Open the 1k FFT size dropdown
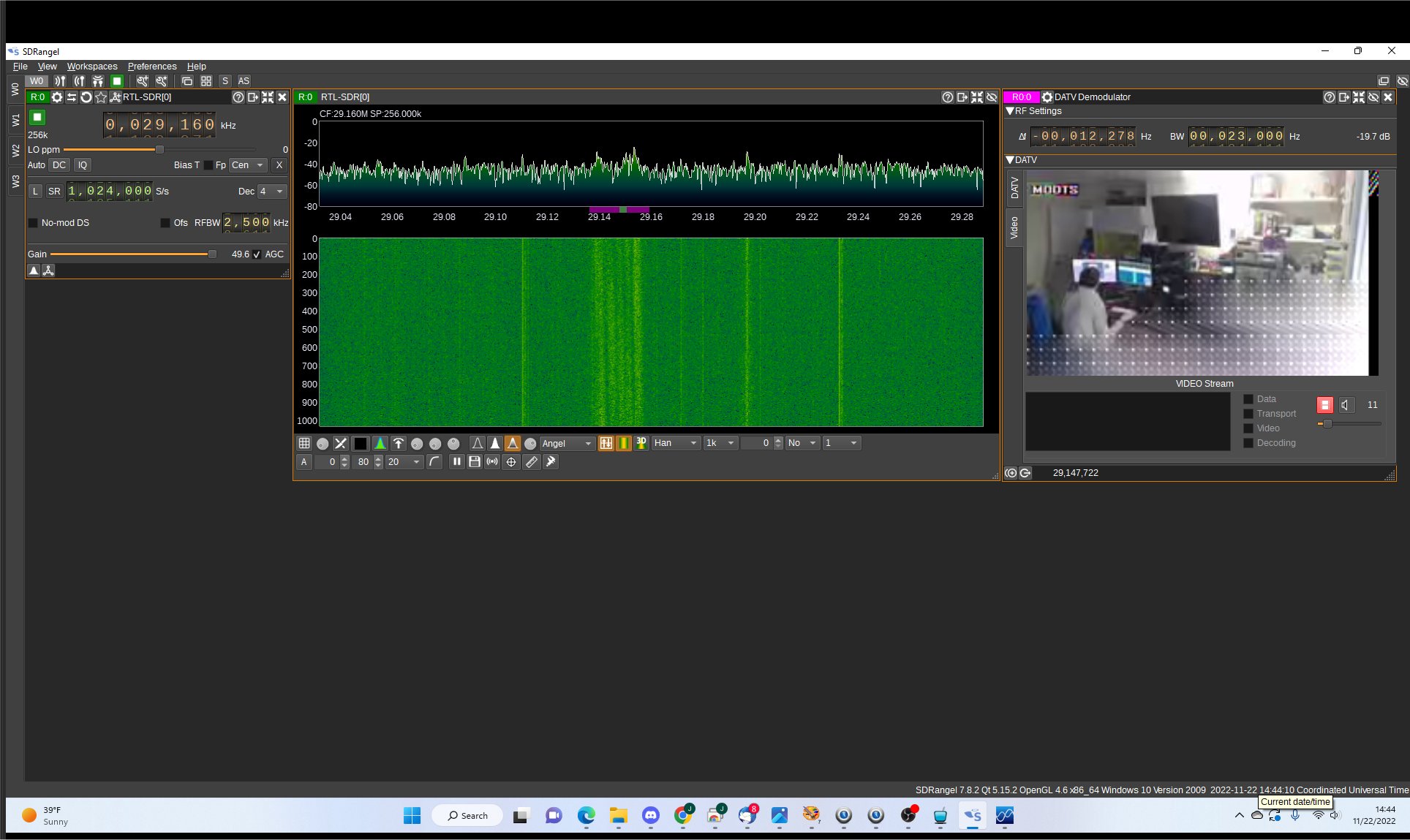 (720, 443)
